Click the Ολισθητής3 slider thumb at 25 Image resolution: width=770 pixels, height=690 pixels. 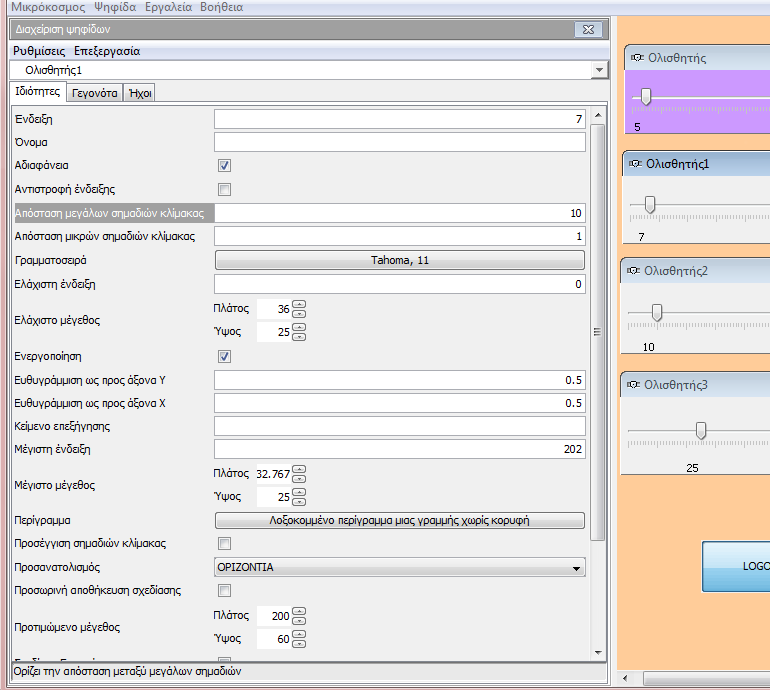point(701,431)
